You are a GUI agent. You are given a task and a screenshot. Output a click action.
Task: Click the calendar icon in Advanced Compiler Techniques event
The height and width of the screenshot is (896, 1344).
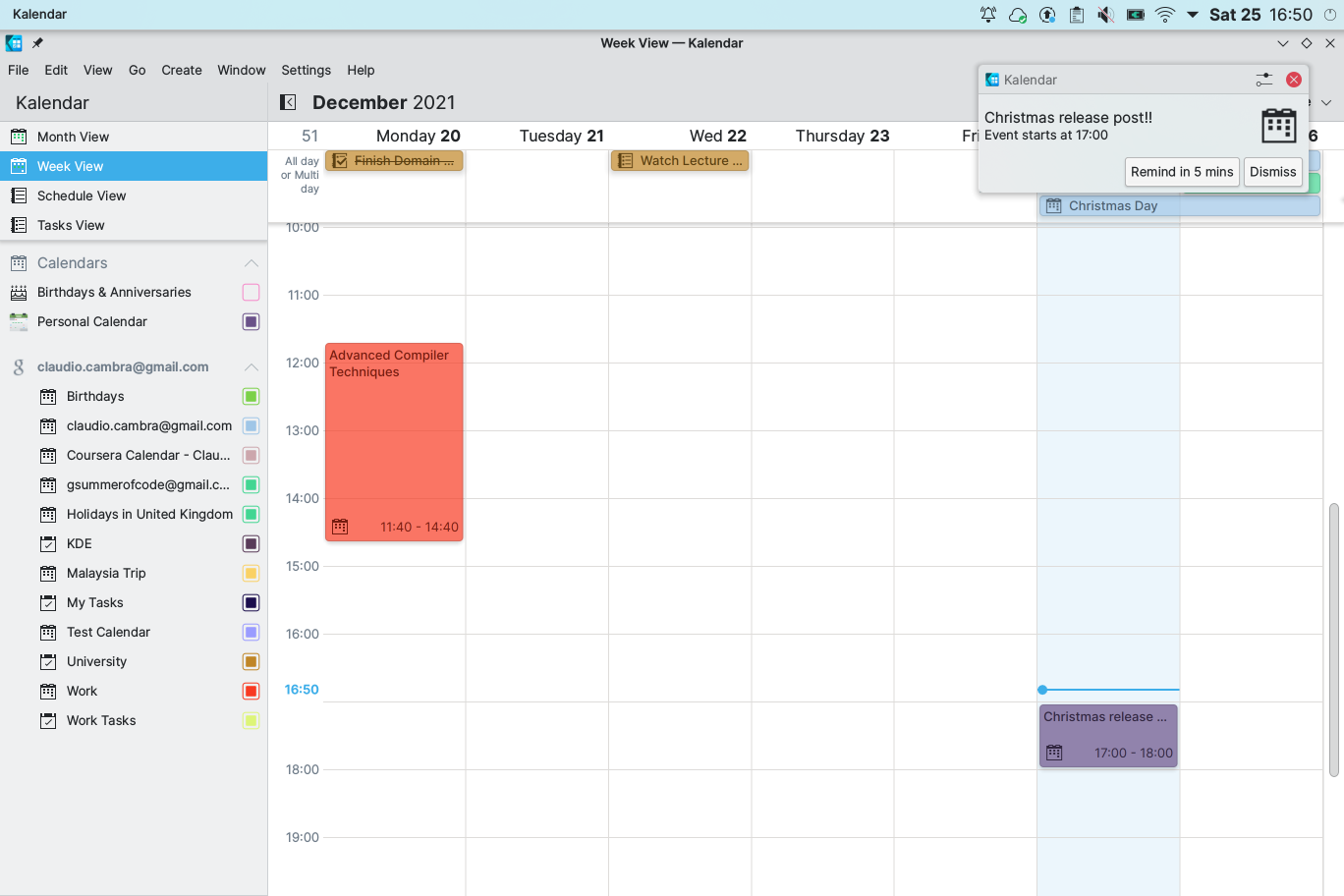point(340,527)
